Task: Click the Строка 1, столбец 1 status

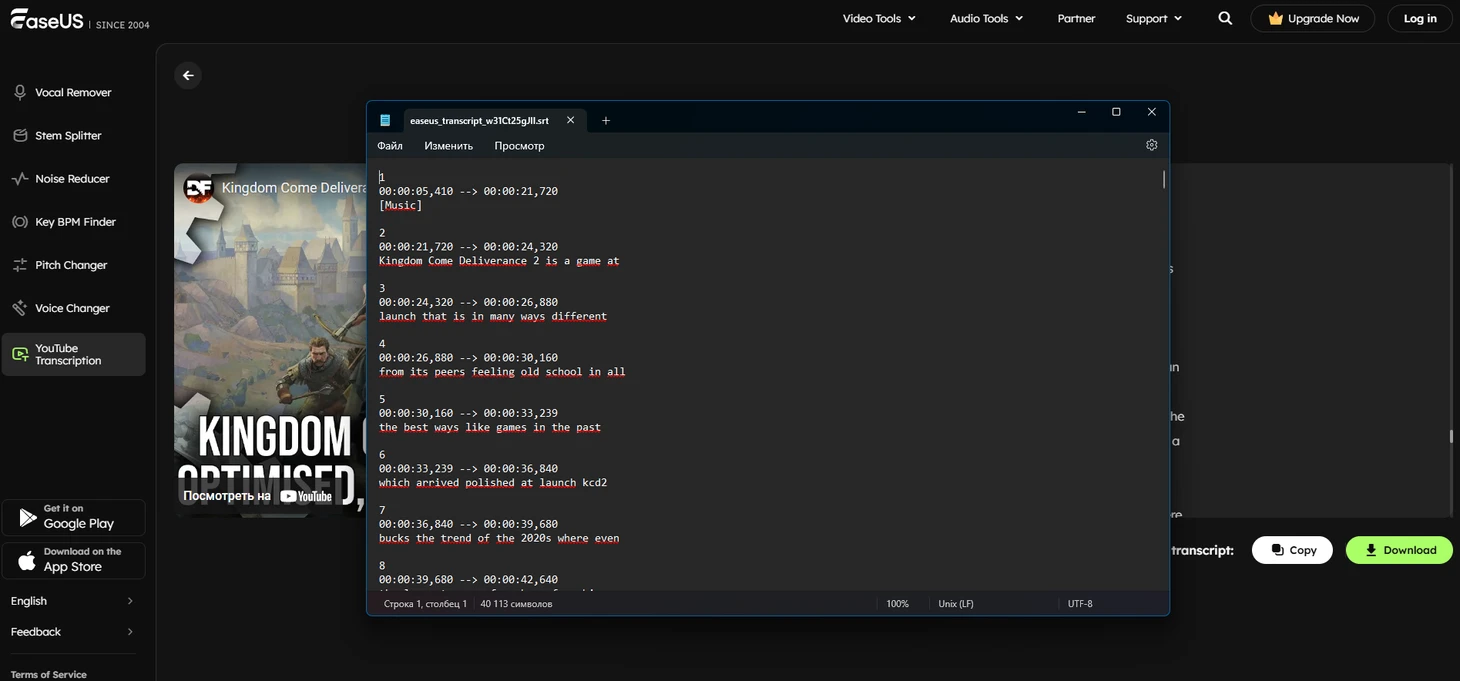Action: click(x=425, y=604)
